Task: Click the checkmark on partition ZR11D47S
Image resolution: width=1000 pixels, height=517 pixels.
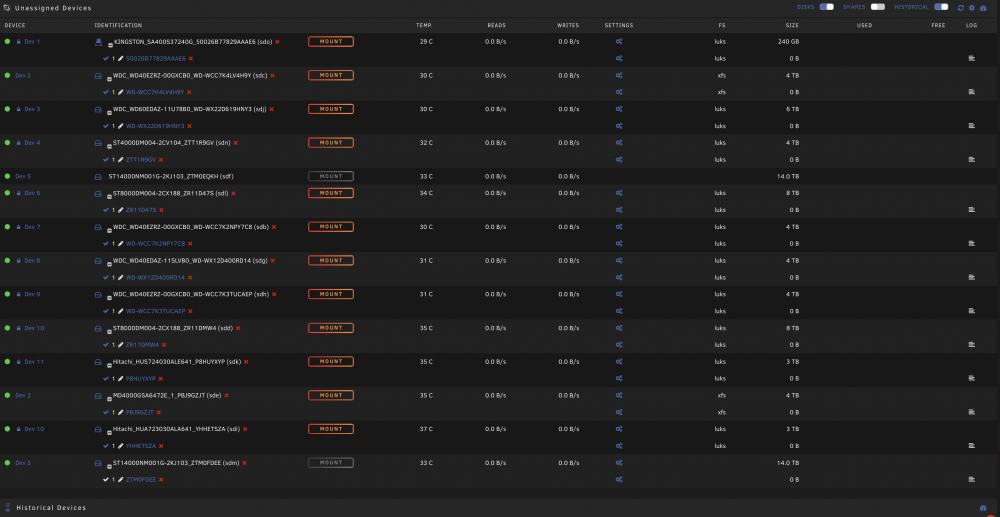Action: [x=106, y=210]
